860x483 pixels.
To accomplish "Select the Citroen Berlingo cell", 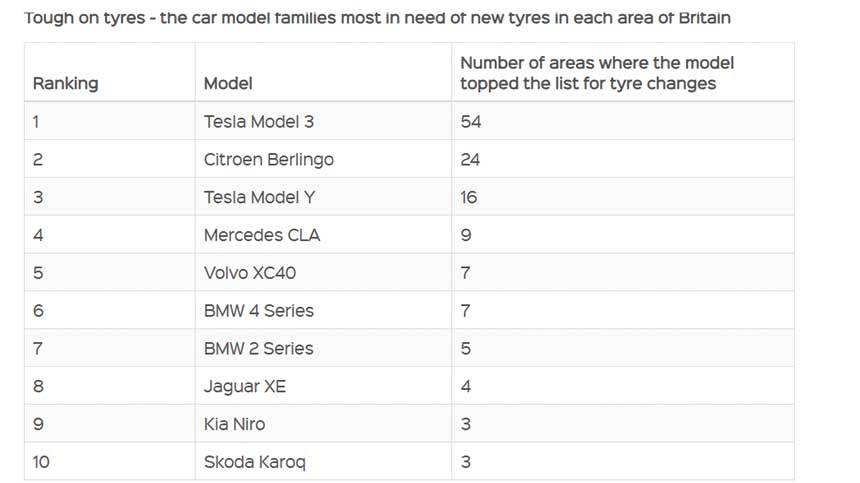I will [269, 160].
